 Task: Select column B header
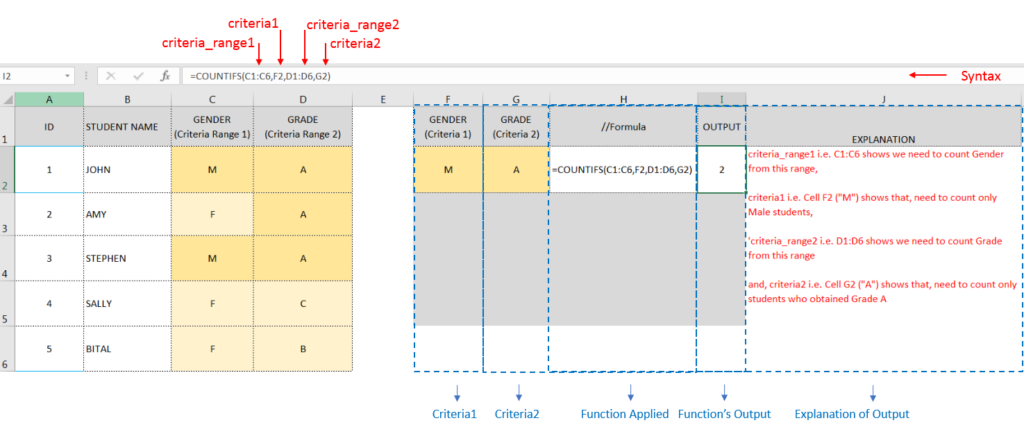[127, 99]
